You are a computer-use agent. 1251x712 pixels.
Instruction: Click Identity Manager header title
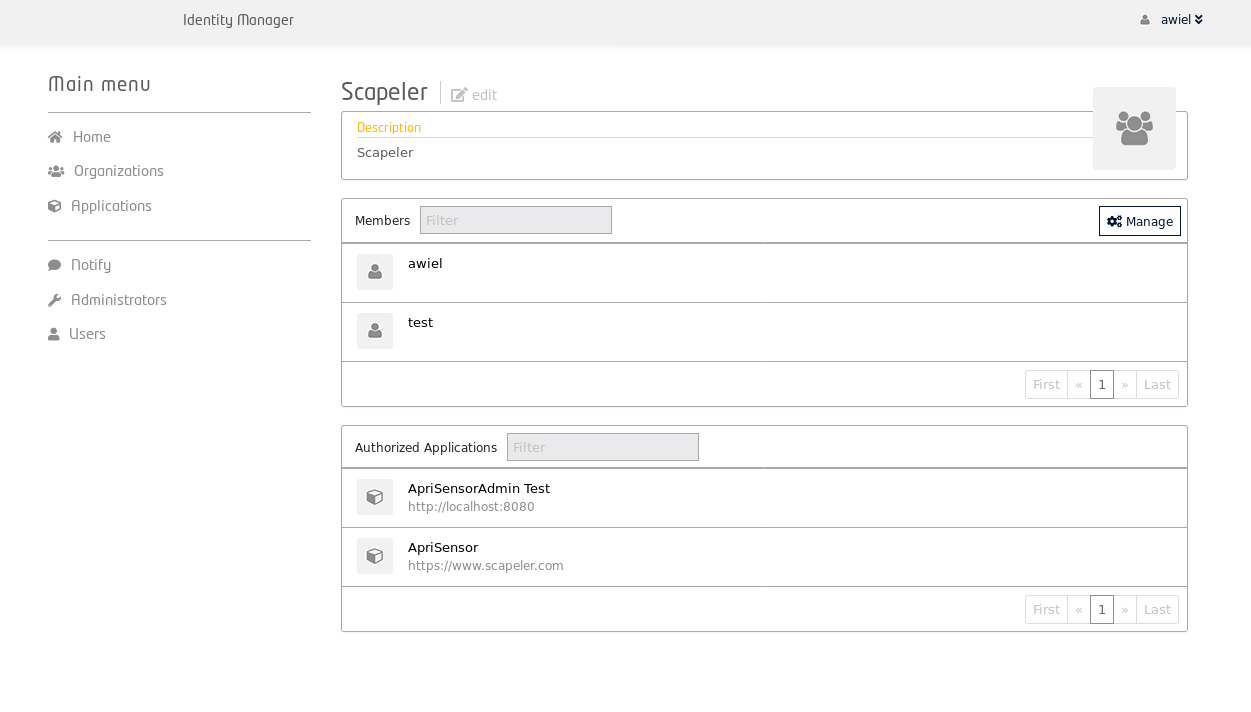coord(238,20)
